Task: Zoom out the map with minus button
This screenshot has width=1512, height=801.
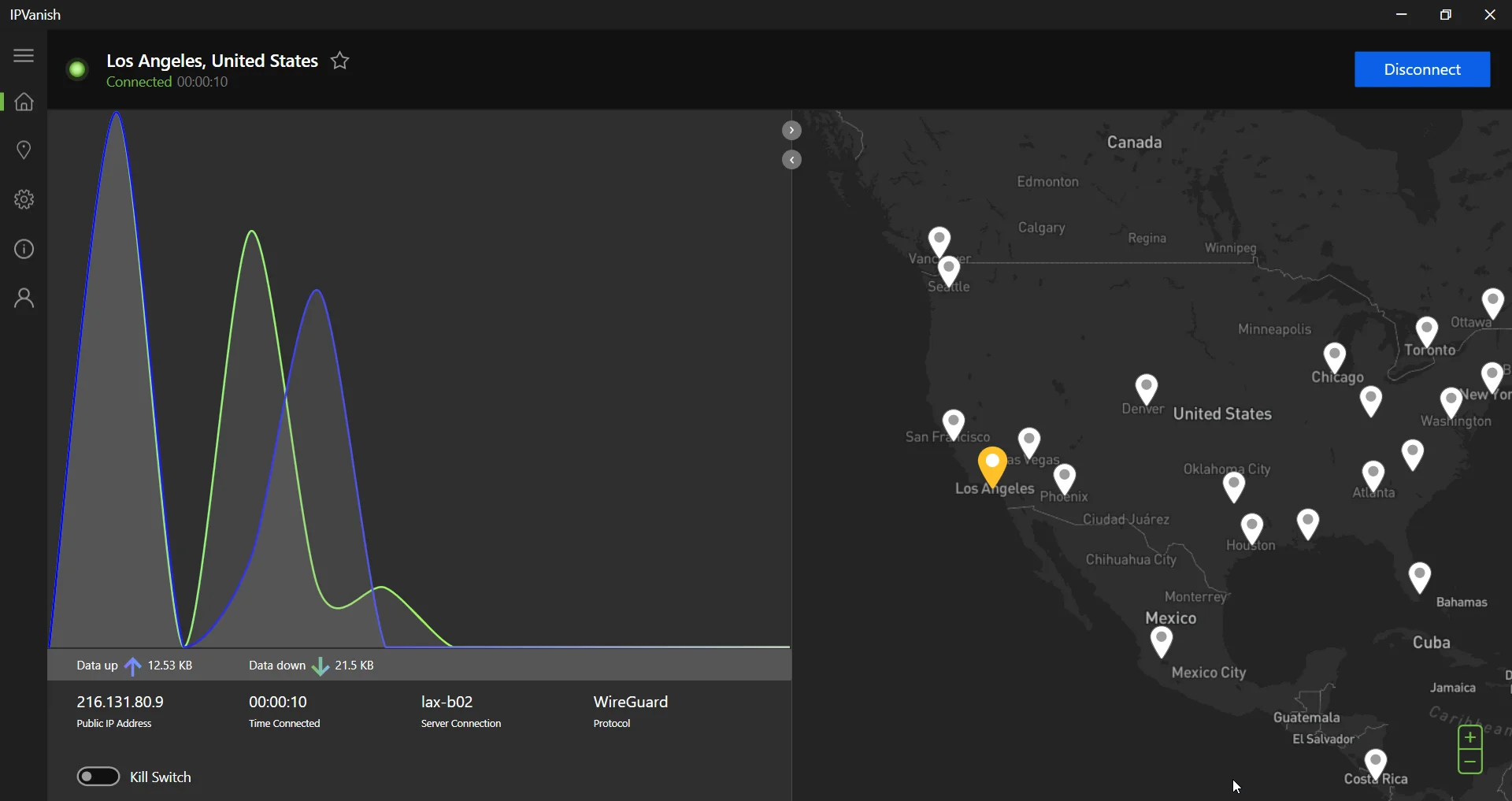Action: click(x=1470, y=762)
